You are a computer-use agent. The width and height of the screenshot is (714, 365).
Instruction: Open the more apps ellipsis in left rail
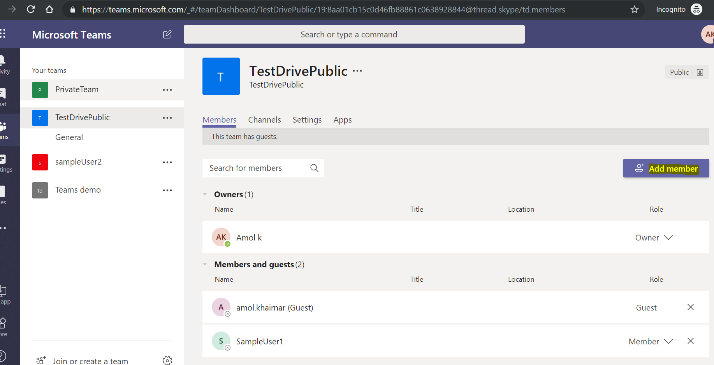click(3, 228)
